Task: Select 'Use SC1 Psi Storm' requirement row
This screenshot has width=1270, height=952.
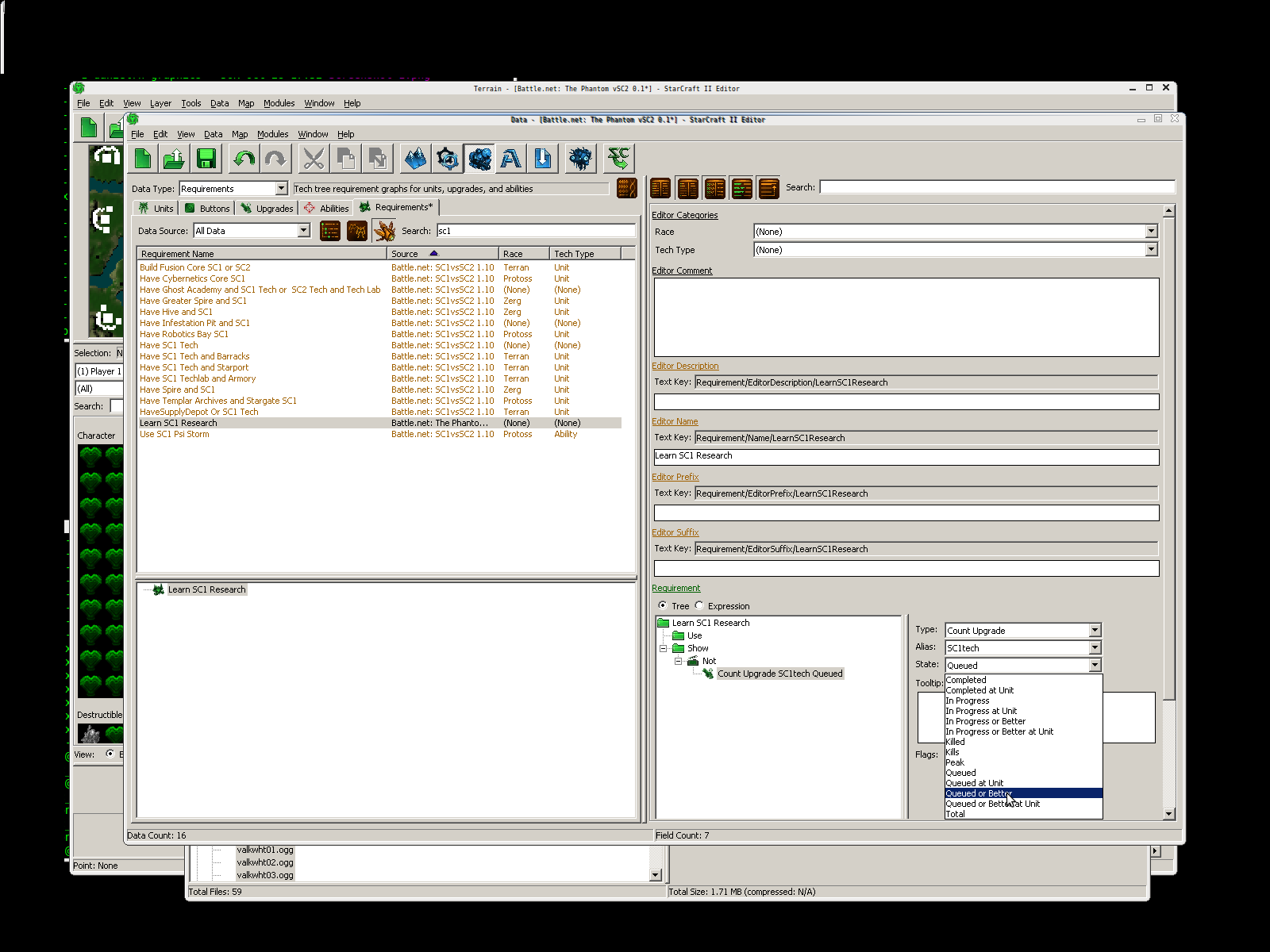Action: point(175,434)
